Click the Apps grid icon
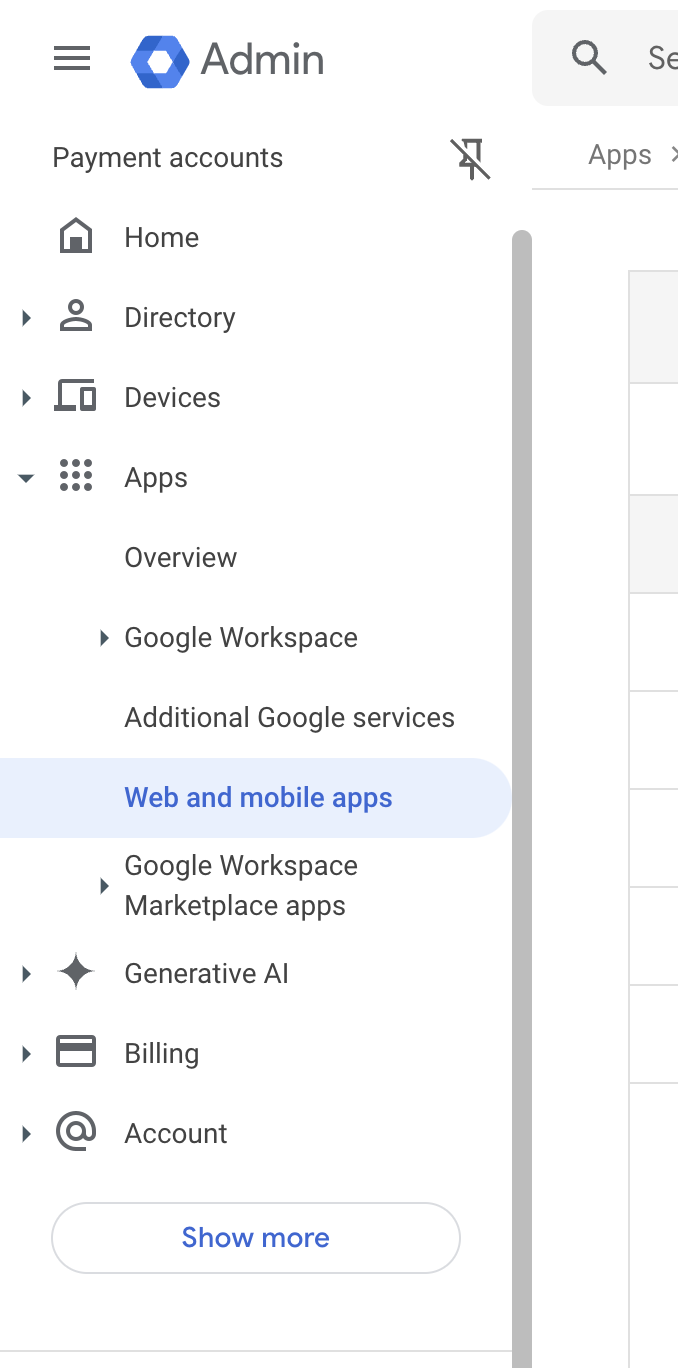 [x=76, y=476]
